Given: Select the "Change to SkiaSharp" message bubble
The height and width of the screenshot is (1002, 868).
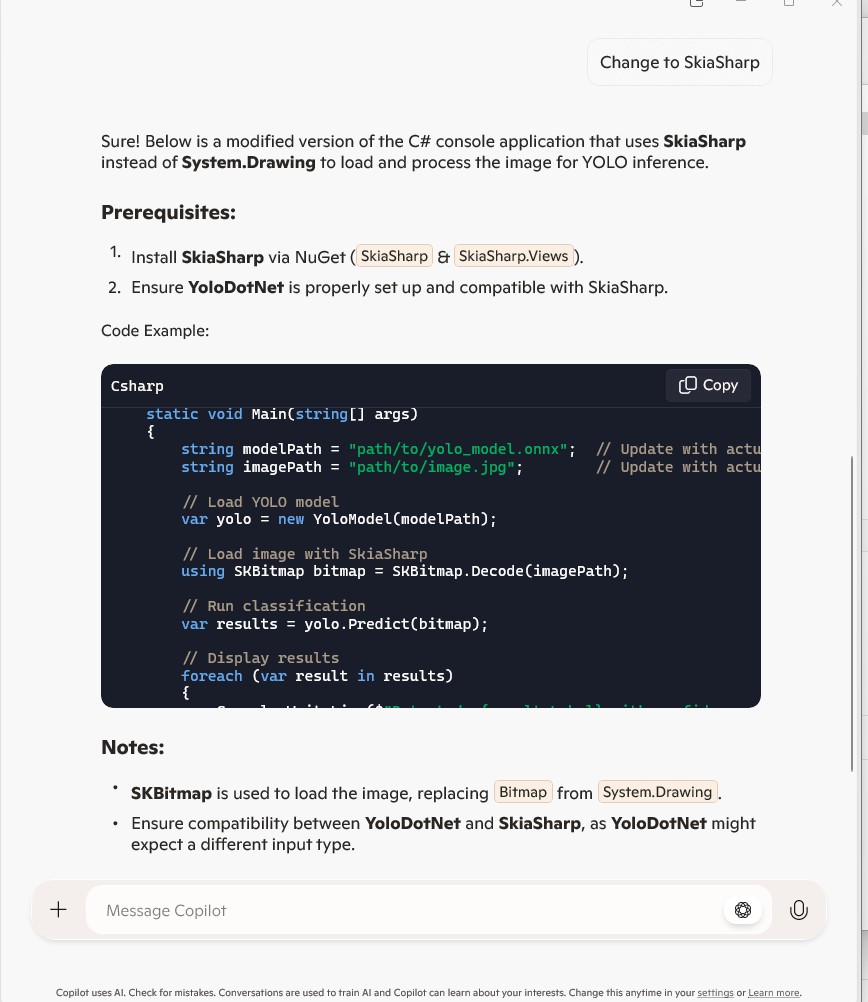Looking at the screenshot, I should coord(679,63).
